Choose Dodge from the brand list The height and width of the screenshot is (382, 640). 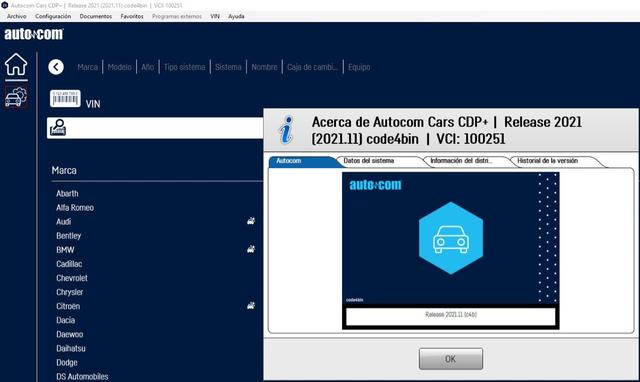[x=67, y=362]
